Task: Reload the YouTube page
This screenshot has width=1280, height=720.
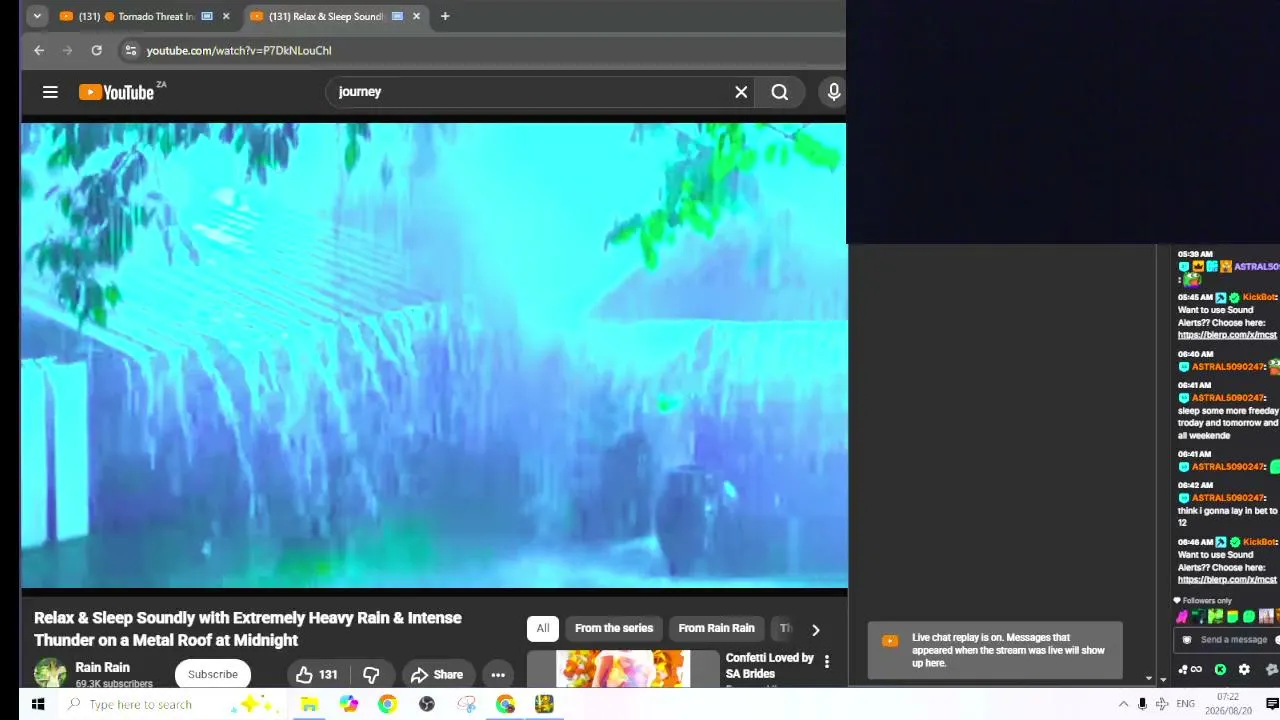Action: coord(96,50)
